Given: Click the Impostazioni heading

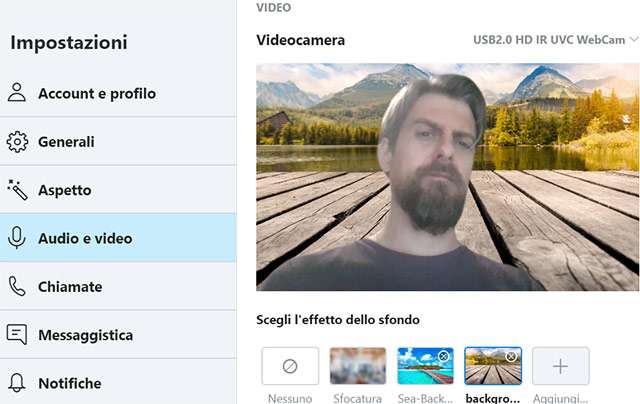Looking at the screenshot, I should [x=69, y=42].
